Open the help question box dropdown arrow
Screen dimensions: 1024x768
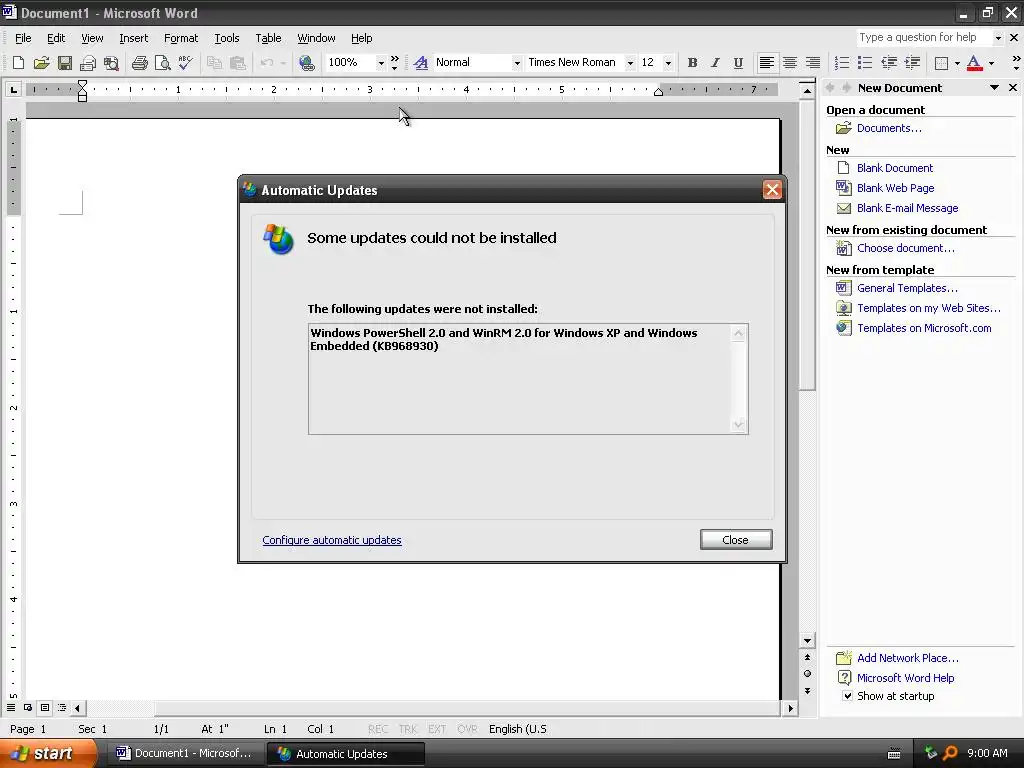tap(998, 38)
